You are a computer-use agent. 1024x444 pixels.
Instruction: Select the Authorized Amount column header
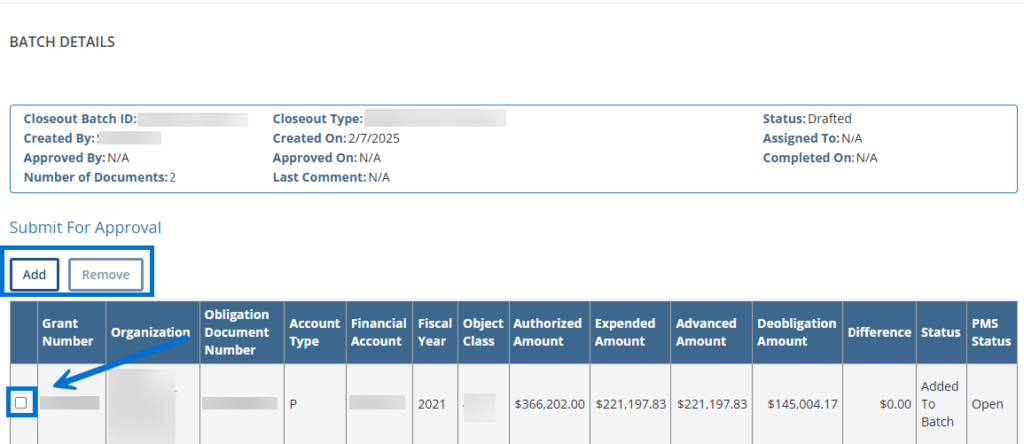point(547,332)
